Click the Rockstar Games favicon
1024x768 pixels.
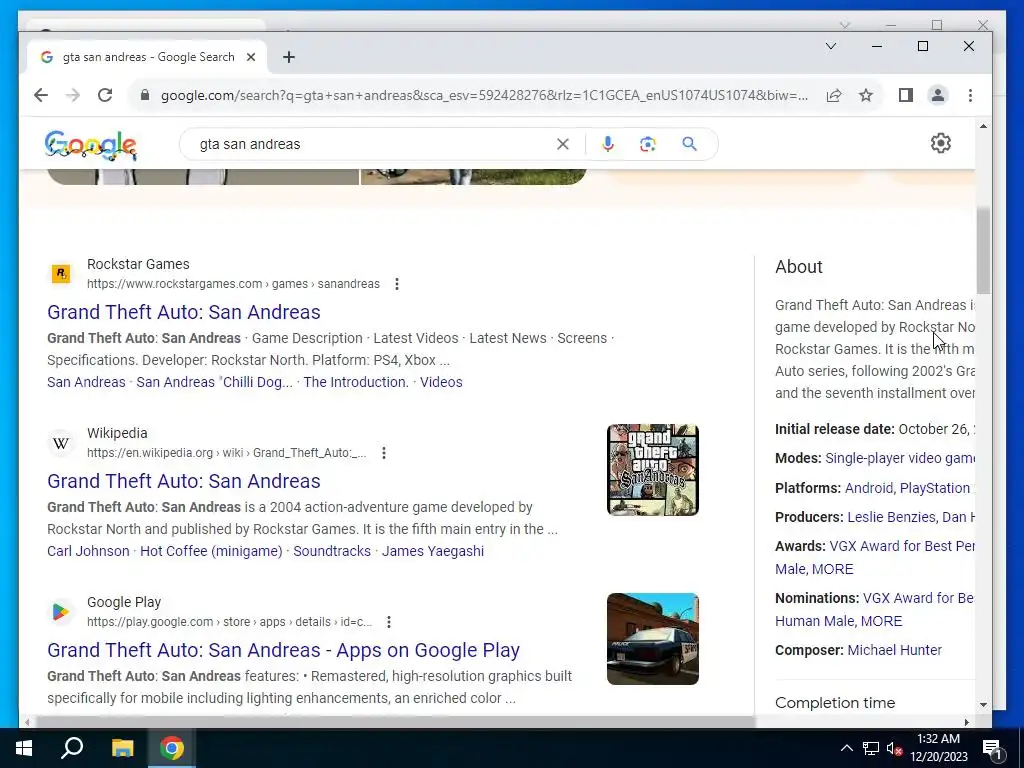[x=61, y=274]
